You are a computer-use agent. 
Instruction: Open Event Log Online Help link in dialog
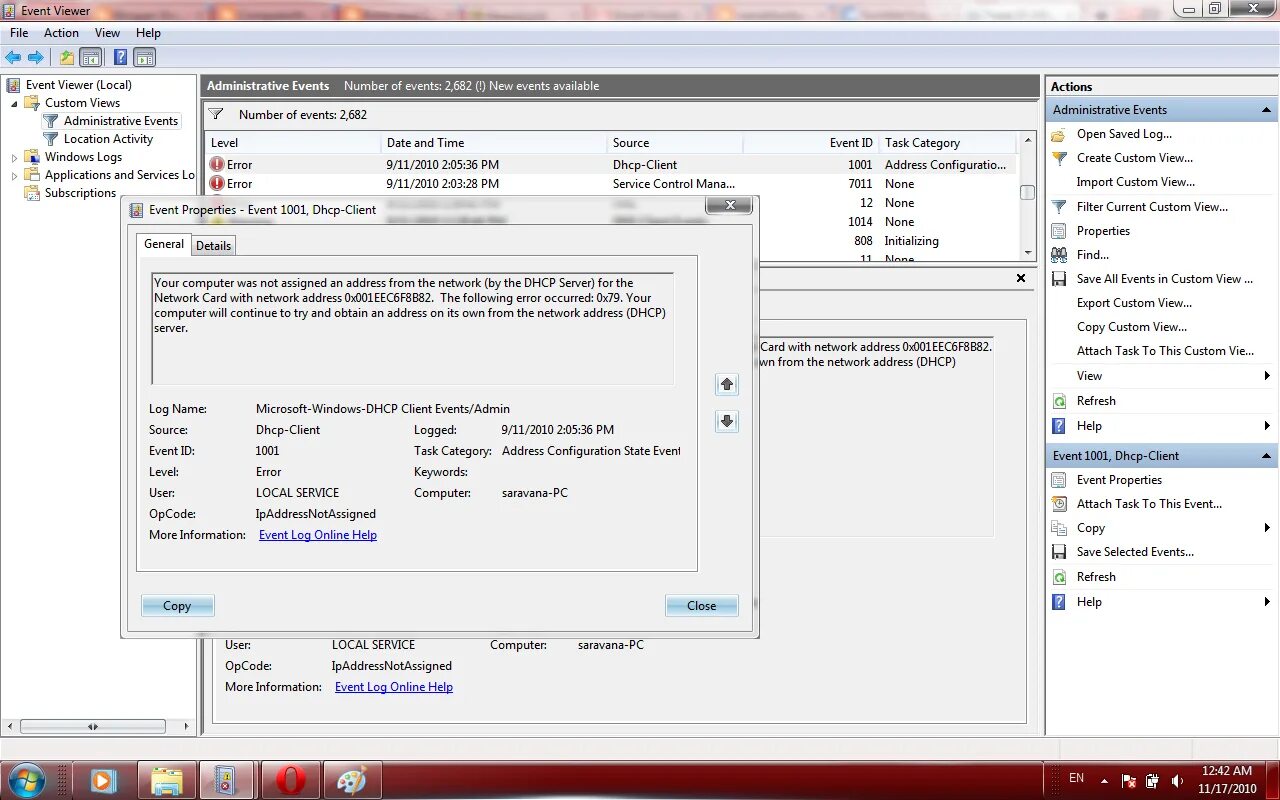(x=318, y=535)
